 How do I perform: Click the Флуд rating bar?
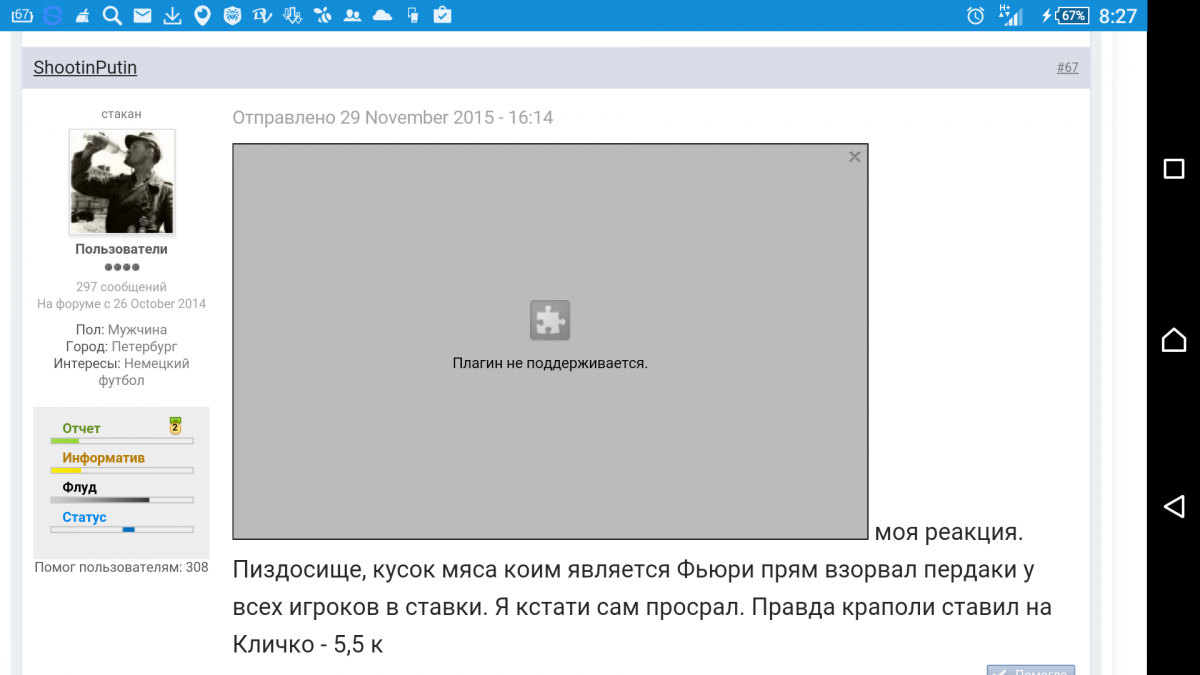[x=121, y=499]
